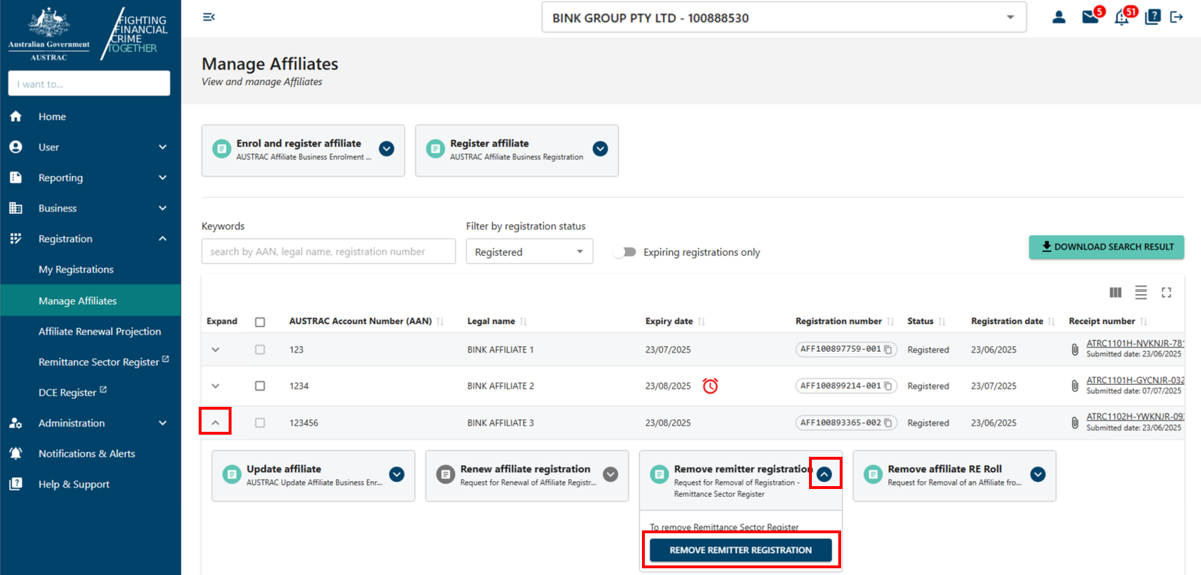Collapse the sidebar menu toggle icon
Image resolution: width=1201 pixels, height=575 pixels.
click(x=209, y=17)
